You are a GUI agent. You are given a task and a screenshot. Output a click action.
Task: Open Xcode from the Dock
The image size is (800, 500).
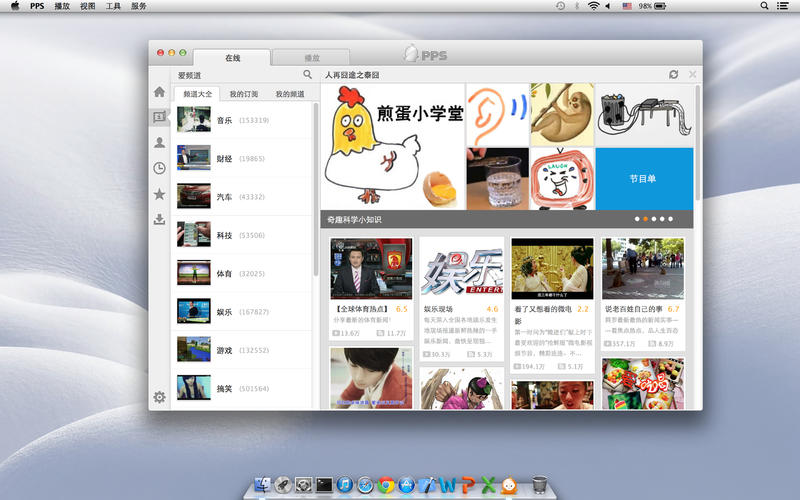[427, 485]
